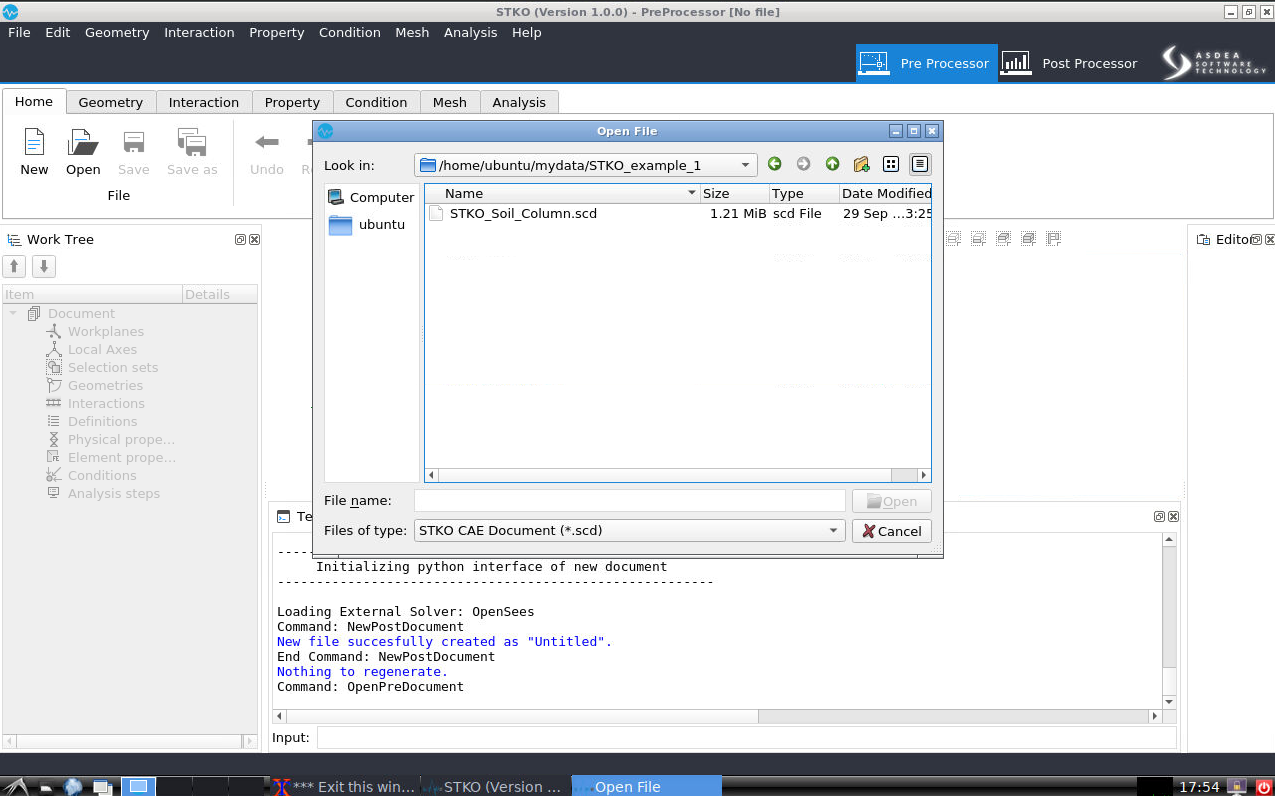Click the file list horizontal scrollbar
Image resolution: width=1275 pixels, height=796 pixels.
(678, 476)
